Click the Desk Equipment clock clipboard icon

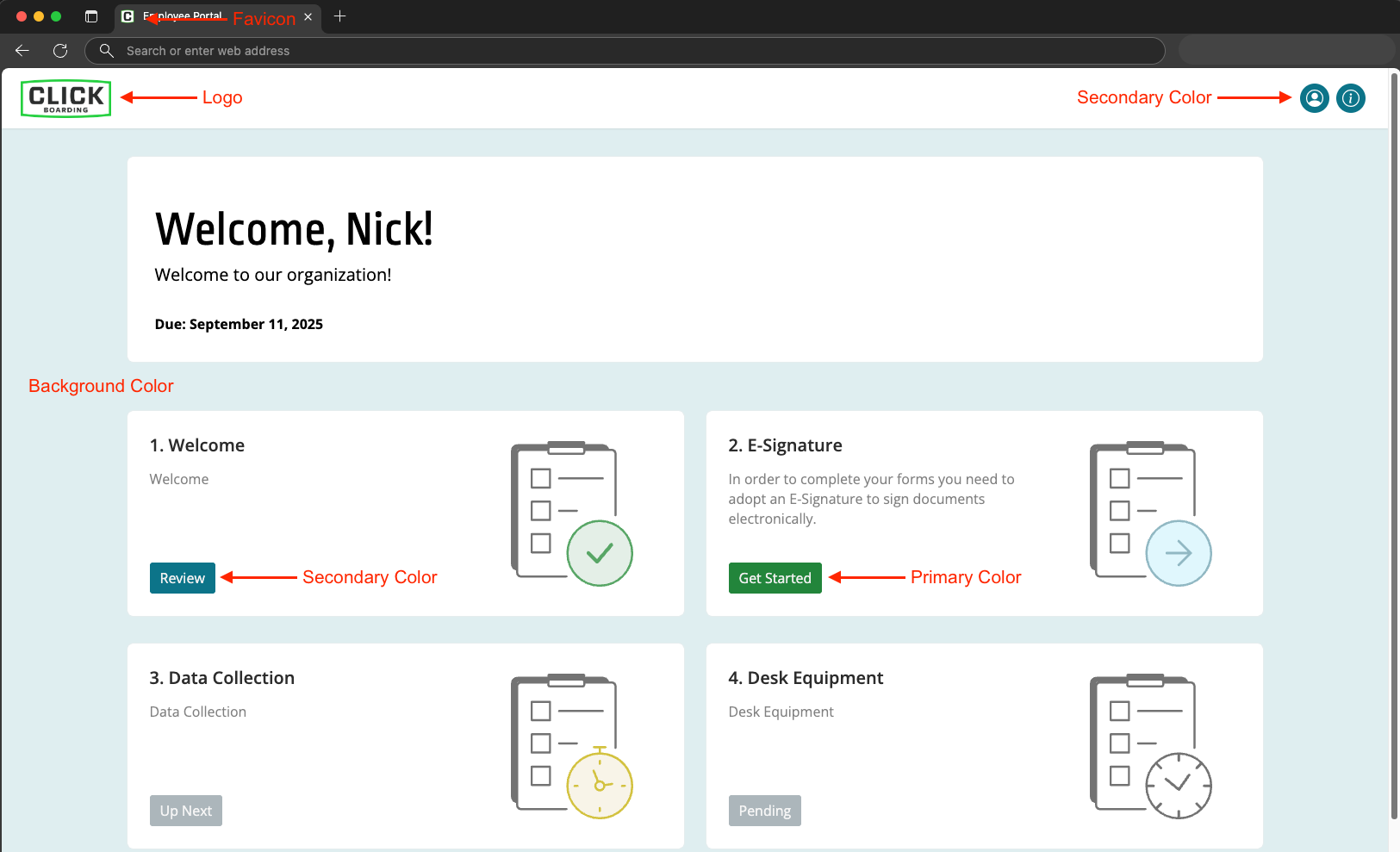click(1150, 746)
